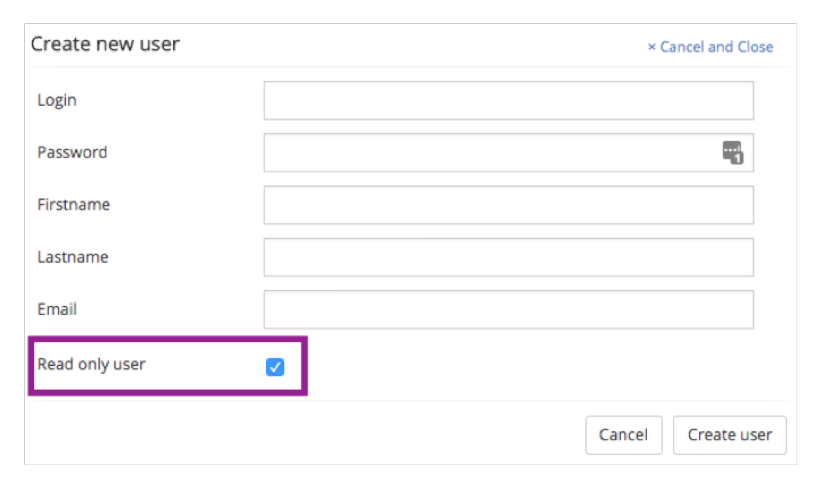Select the Lastname text box
The height and width of the screenshot is (490, 822).
click(508, 257)
